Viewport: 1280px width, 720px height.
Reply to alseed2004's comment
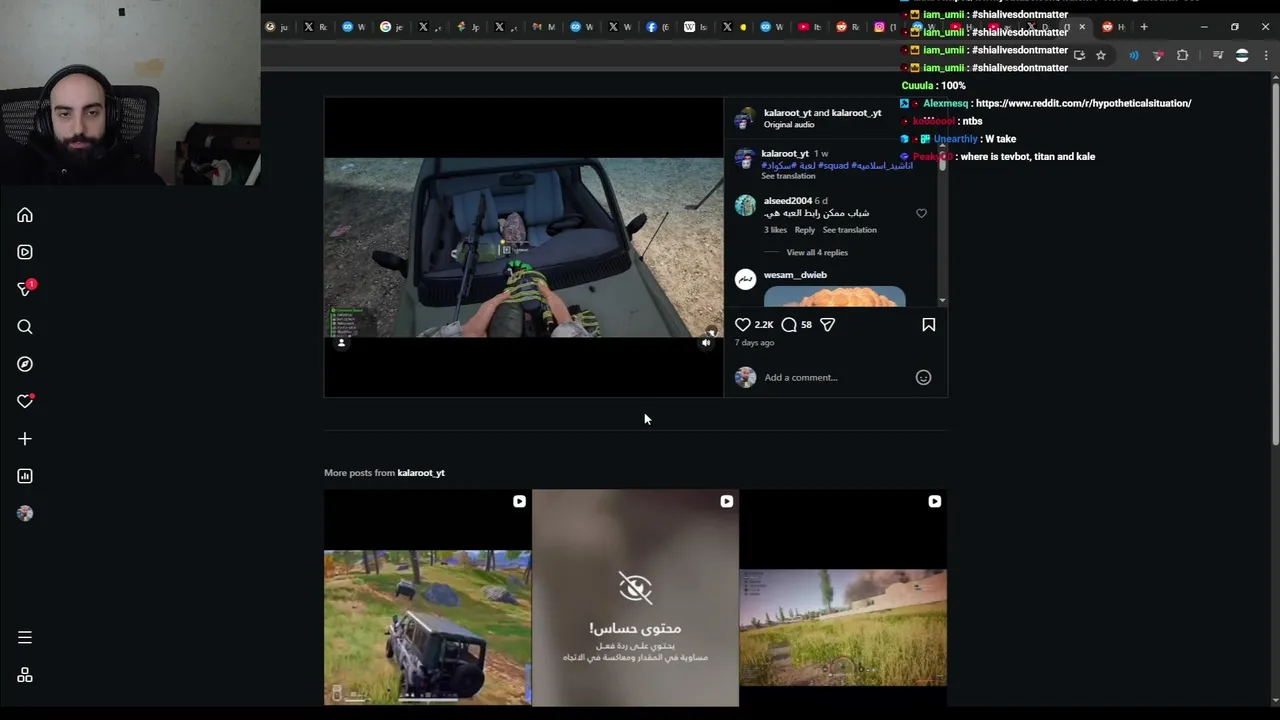point(804,230)
